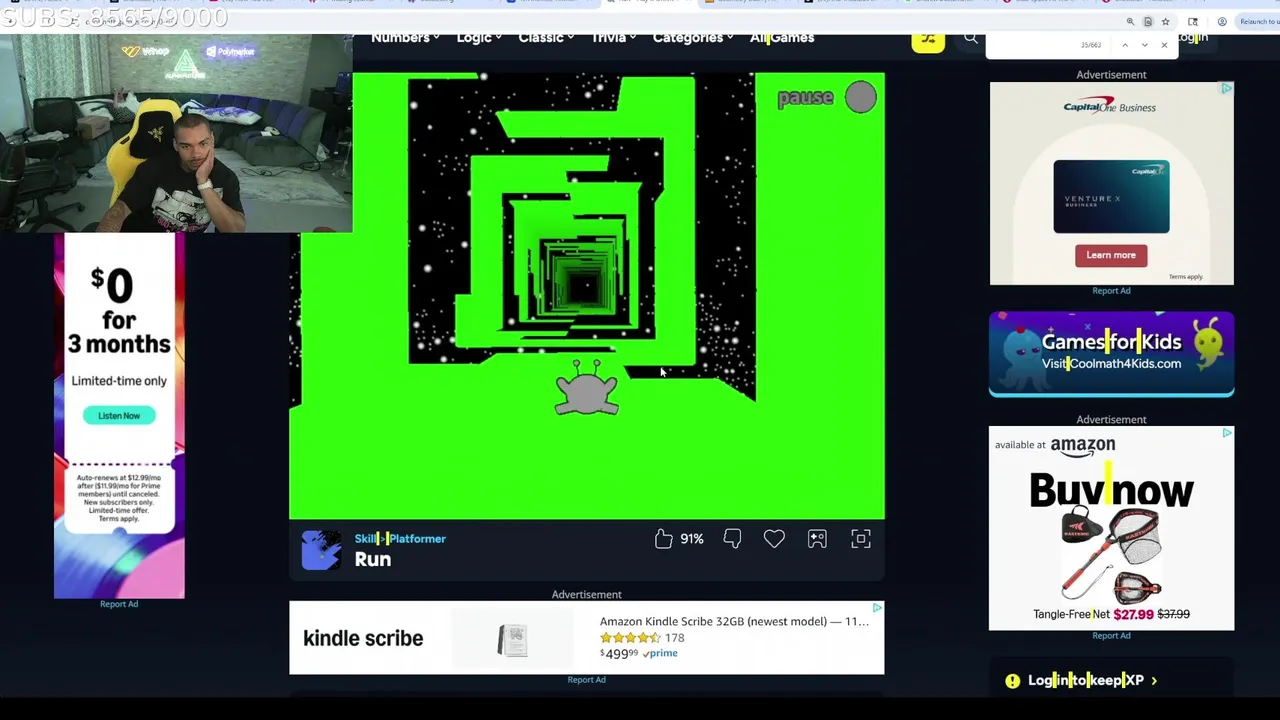The height and width of the screenshot is (720, 1280).
Task: Click the browser zoom magnifier icon
Action: pos(1130,21)
